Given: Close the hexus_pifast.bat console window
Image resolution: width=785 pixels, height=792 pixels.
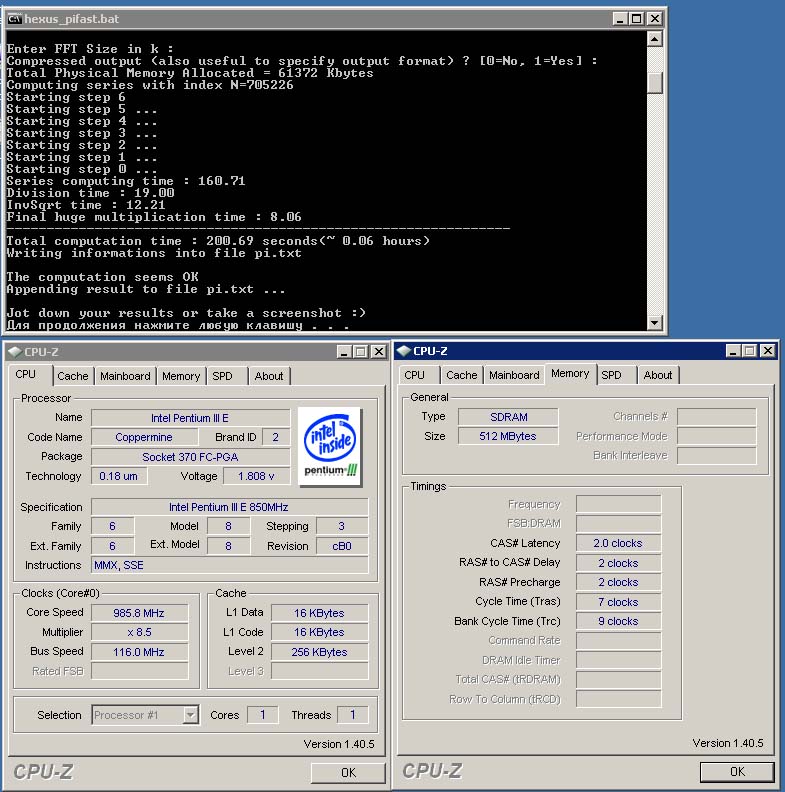Looking at the screenshot, I should pyautogui.click(x=655, y=19).
